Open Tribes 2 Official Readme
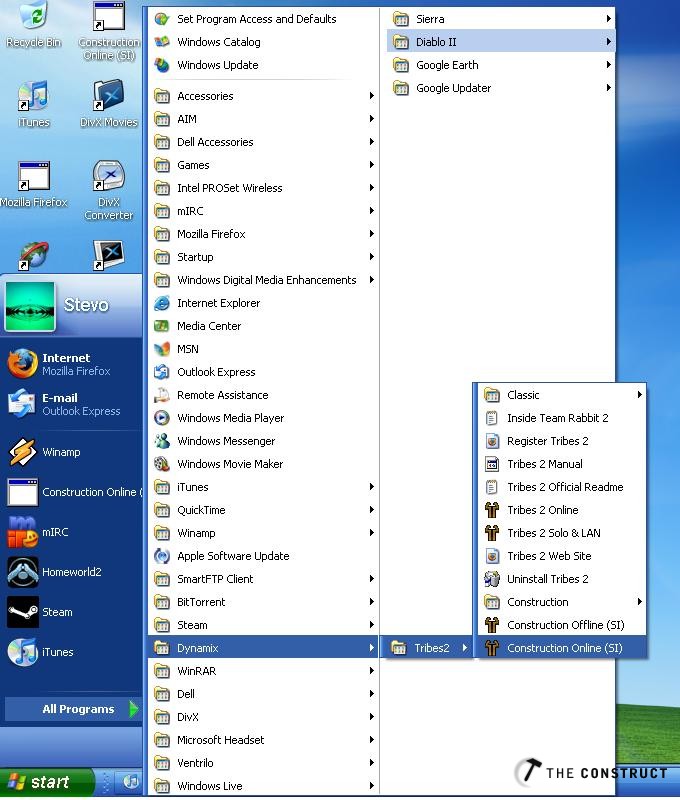This screenshot has width=680, height=800. pyautogui.click(x=562, y=487)
